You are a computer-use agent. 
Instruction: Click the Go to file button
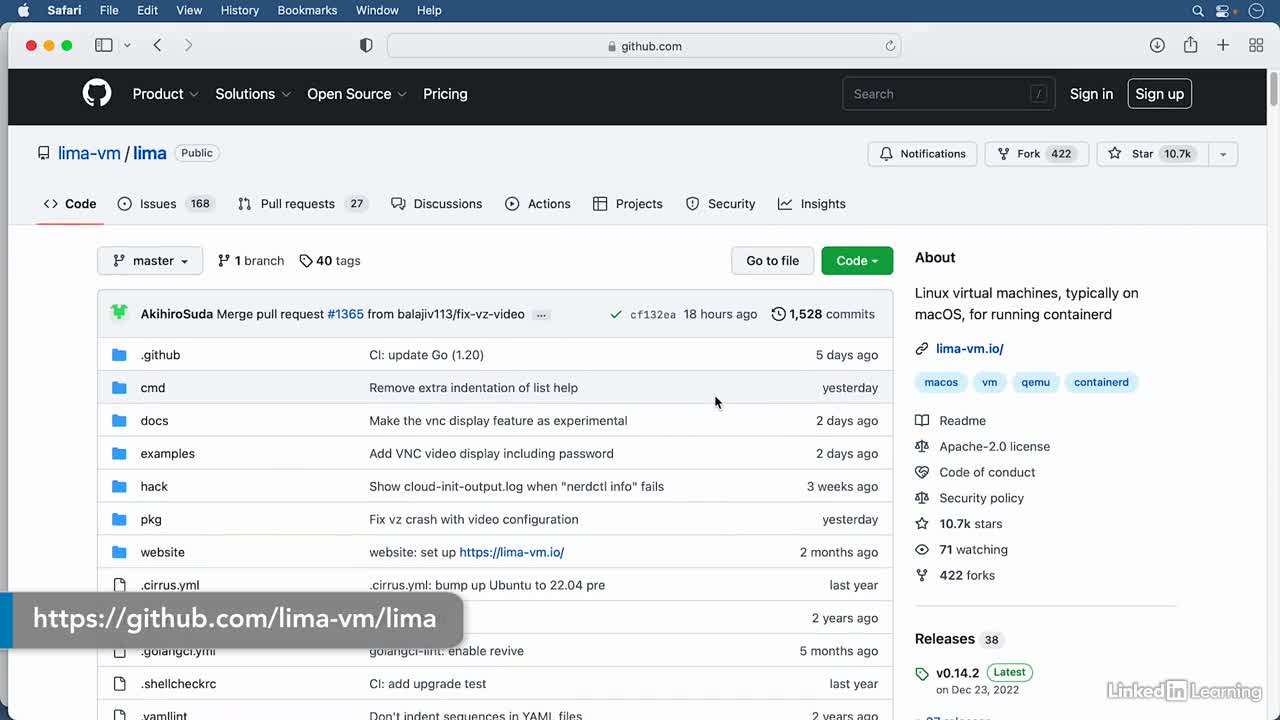(x=772, y=261)
